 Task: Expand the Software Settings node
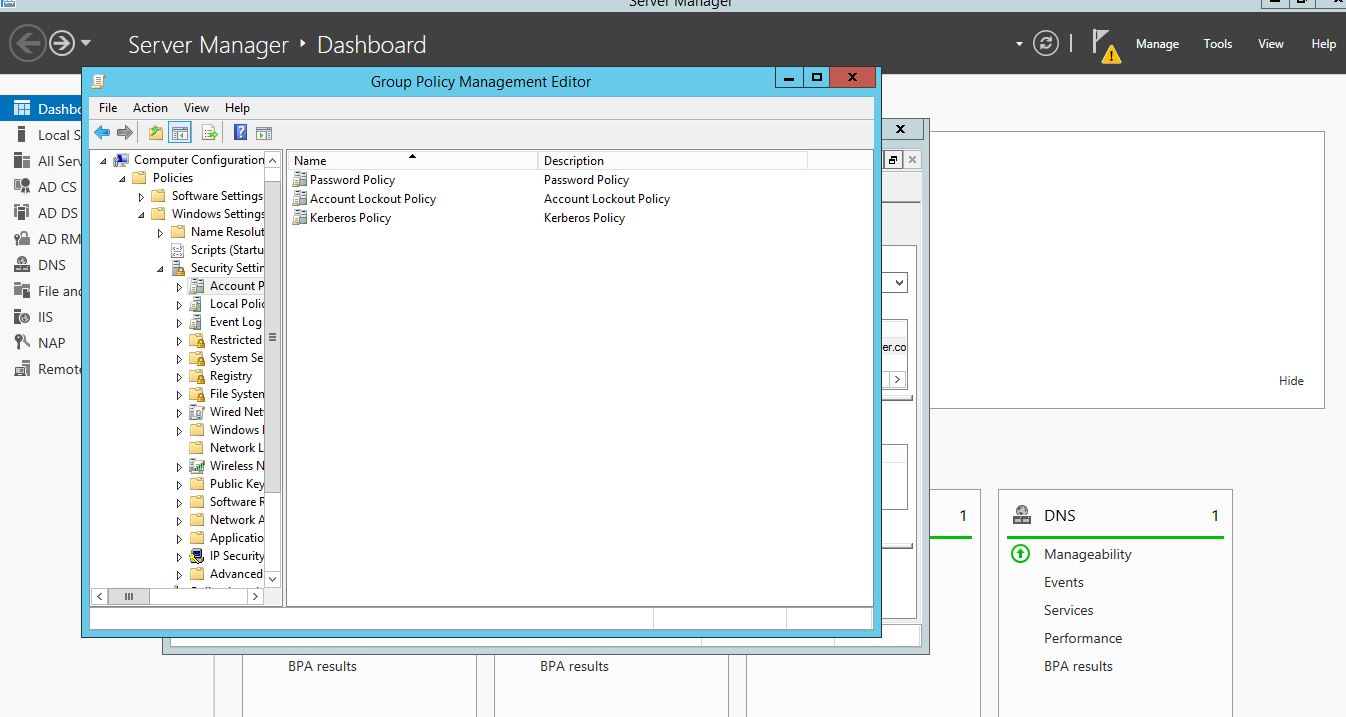point(141,196)
